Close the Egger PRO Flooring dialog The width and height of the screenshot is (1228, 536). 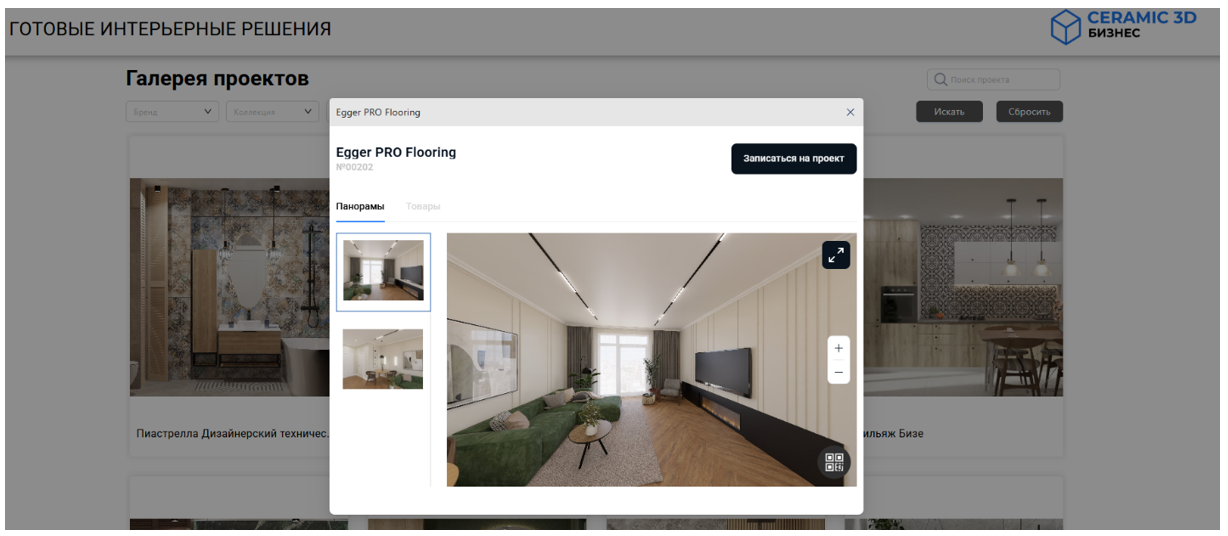[850, 112]
